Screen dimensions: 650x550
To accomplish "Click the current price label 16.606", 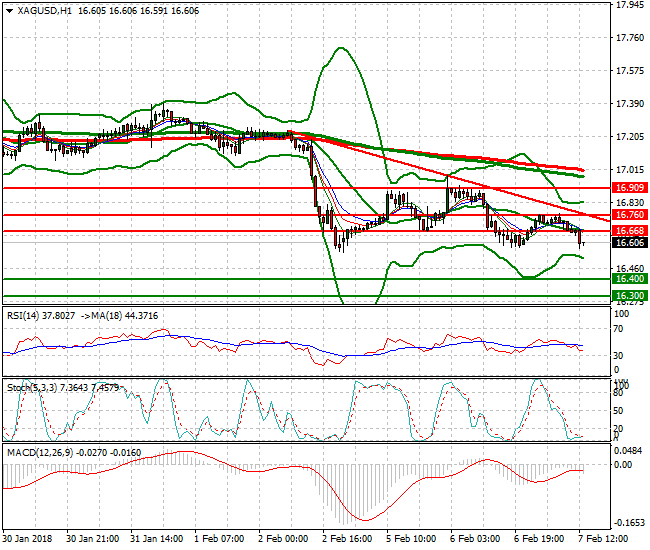I will [x=630, y=243].
